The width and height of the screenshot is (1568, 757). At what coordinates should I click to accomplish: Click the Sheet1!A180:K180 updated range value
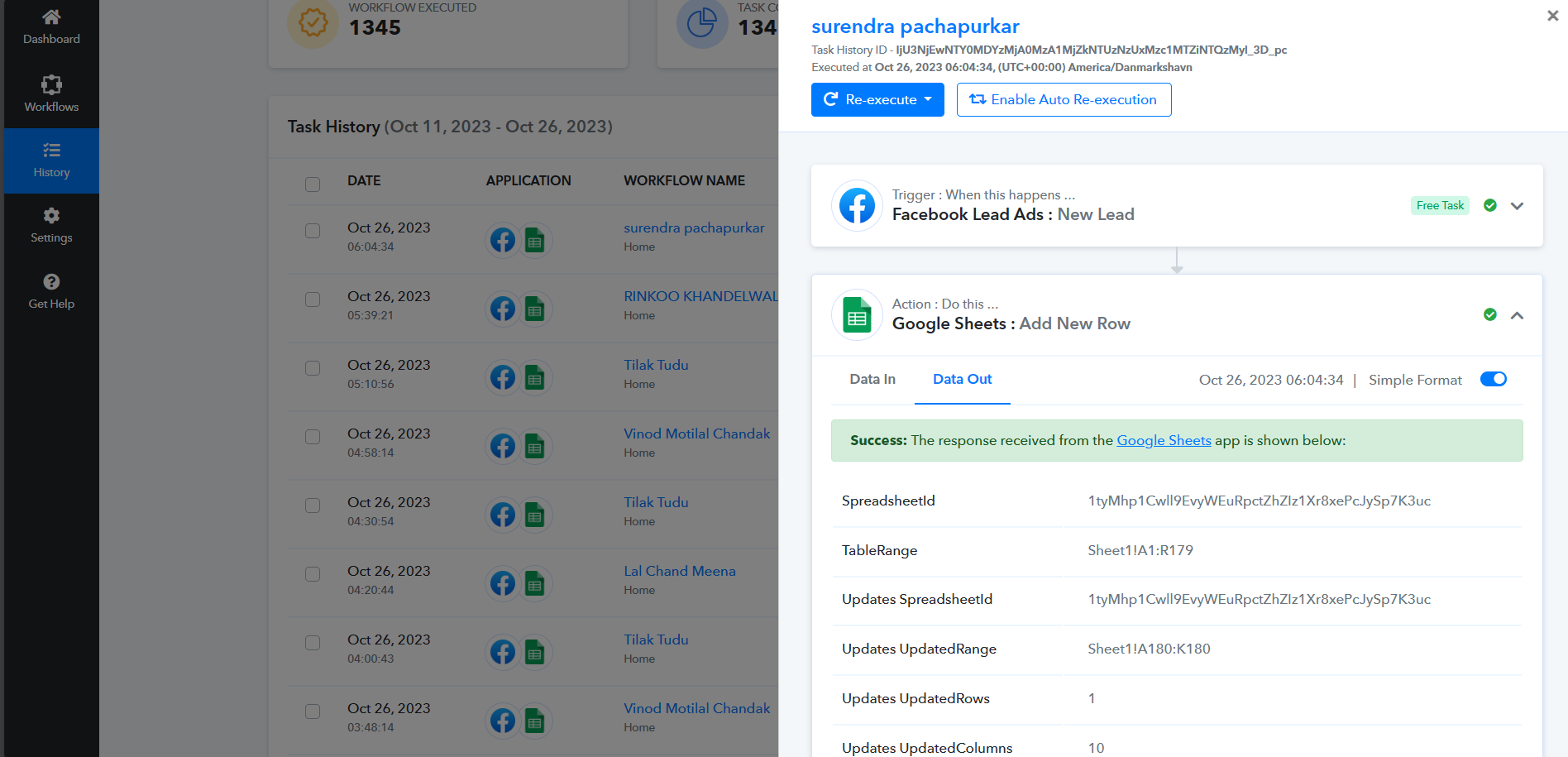[x=1149, y=649]
